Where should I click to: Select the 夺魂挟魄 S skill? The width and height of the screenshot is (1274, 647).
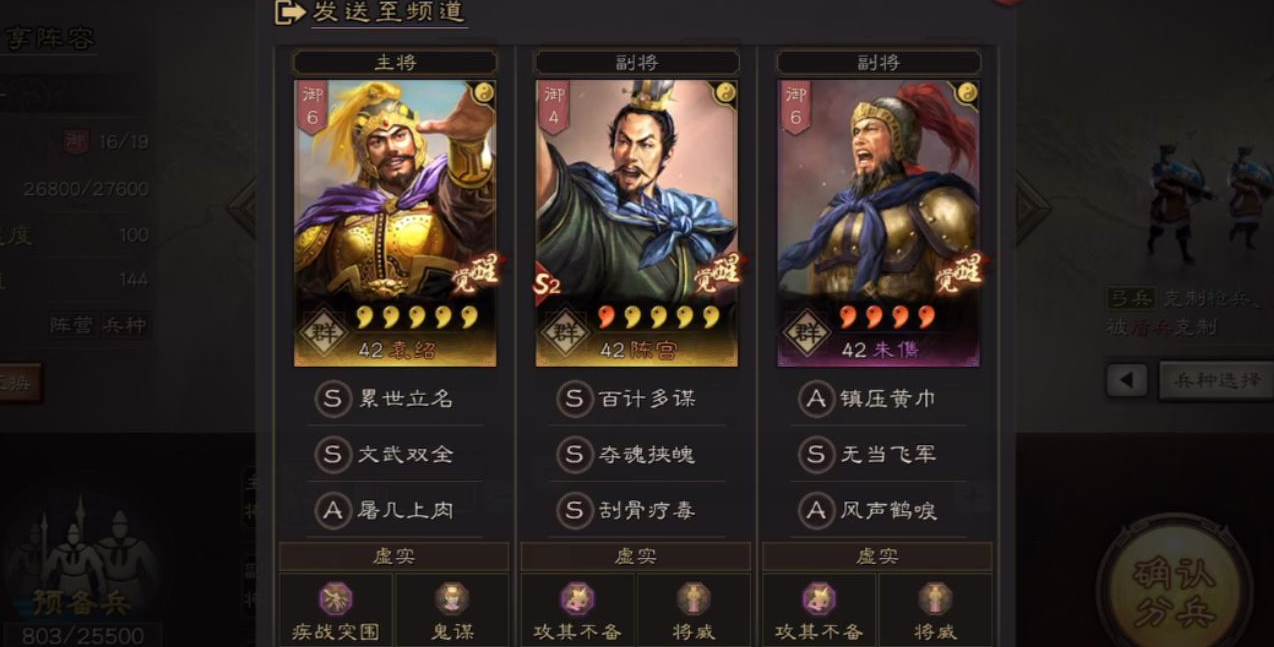click(x=627, y=454)
